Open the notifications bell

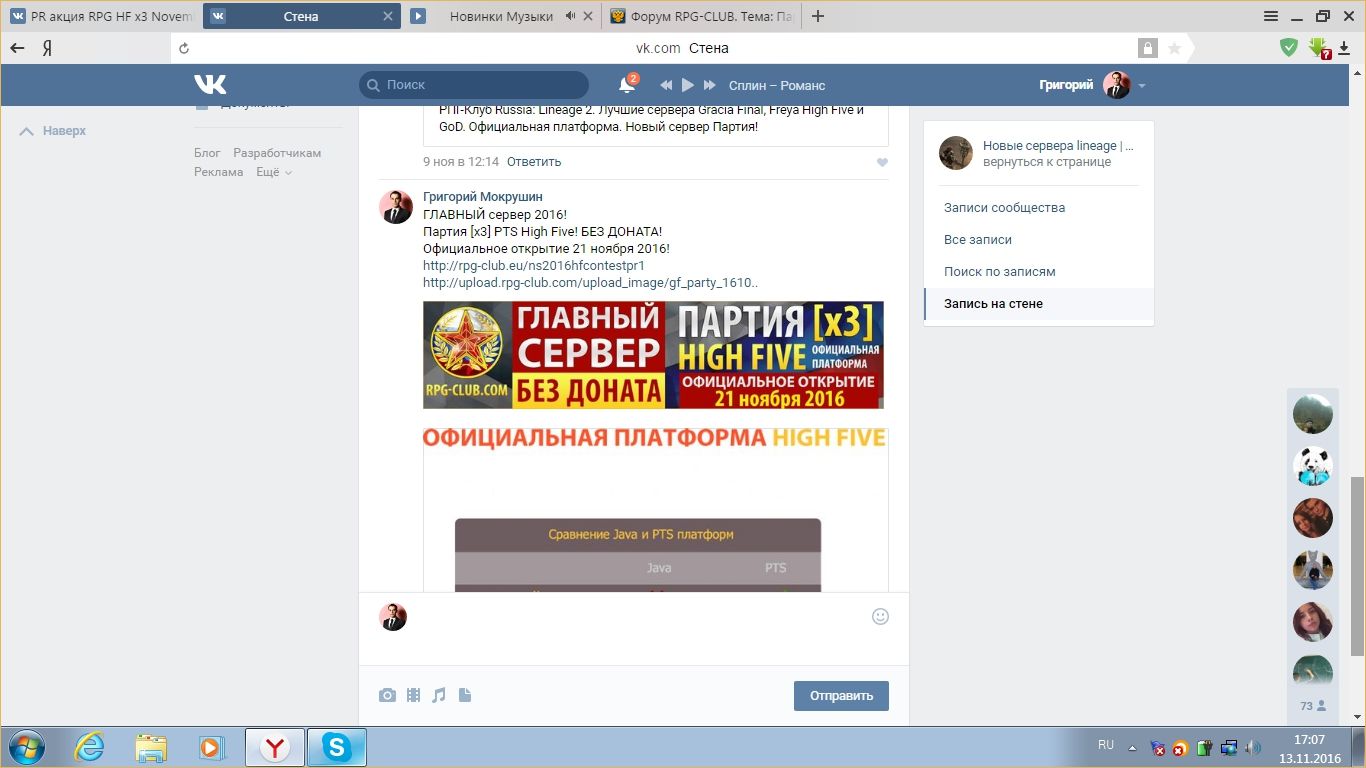[627, 85]
